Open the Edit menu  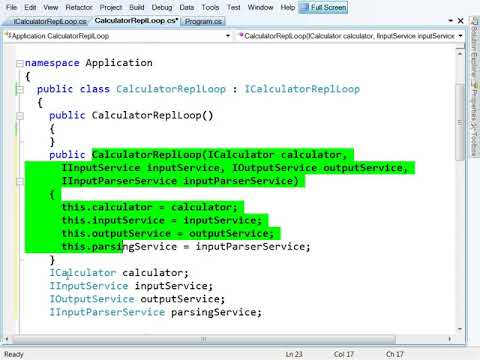coord(30,7)
